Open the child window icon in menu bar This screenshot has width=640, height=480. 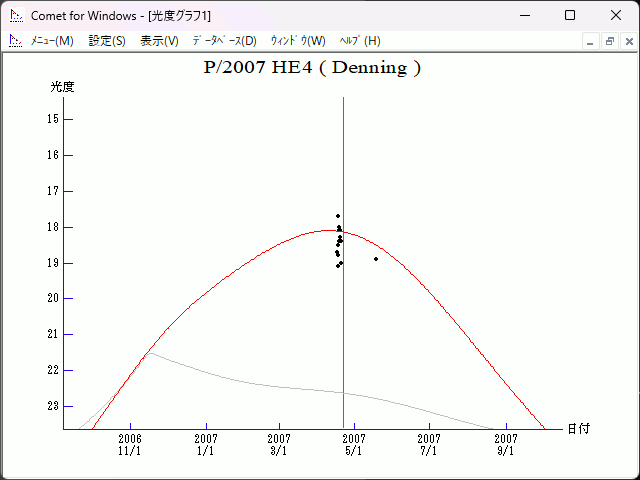click(16, 41)
